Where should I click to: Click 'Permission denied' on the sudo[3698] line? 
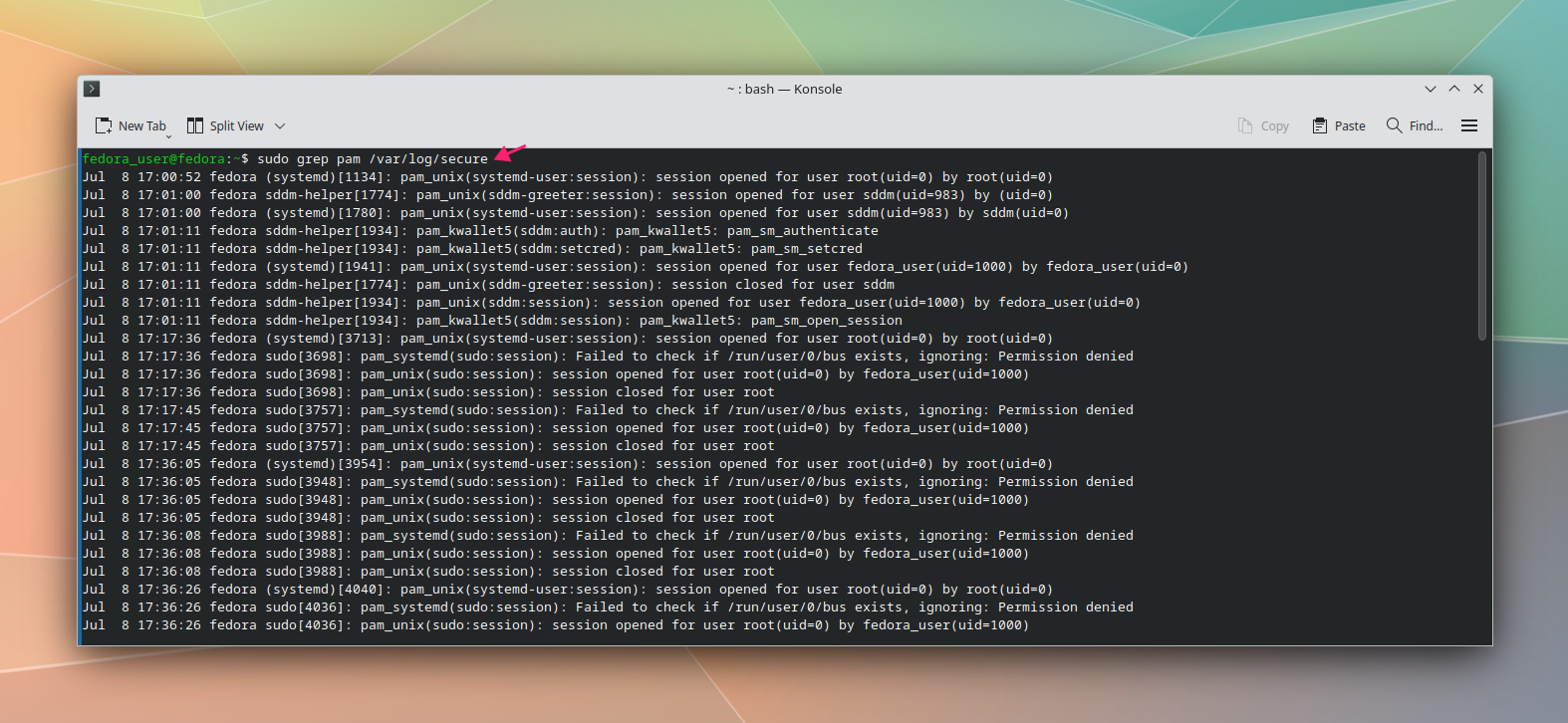point(1066,356)
